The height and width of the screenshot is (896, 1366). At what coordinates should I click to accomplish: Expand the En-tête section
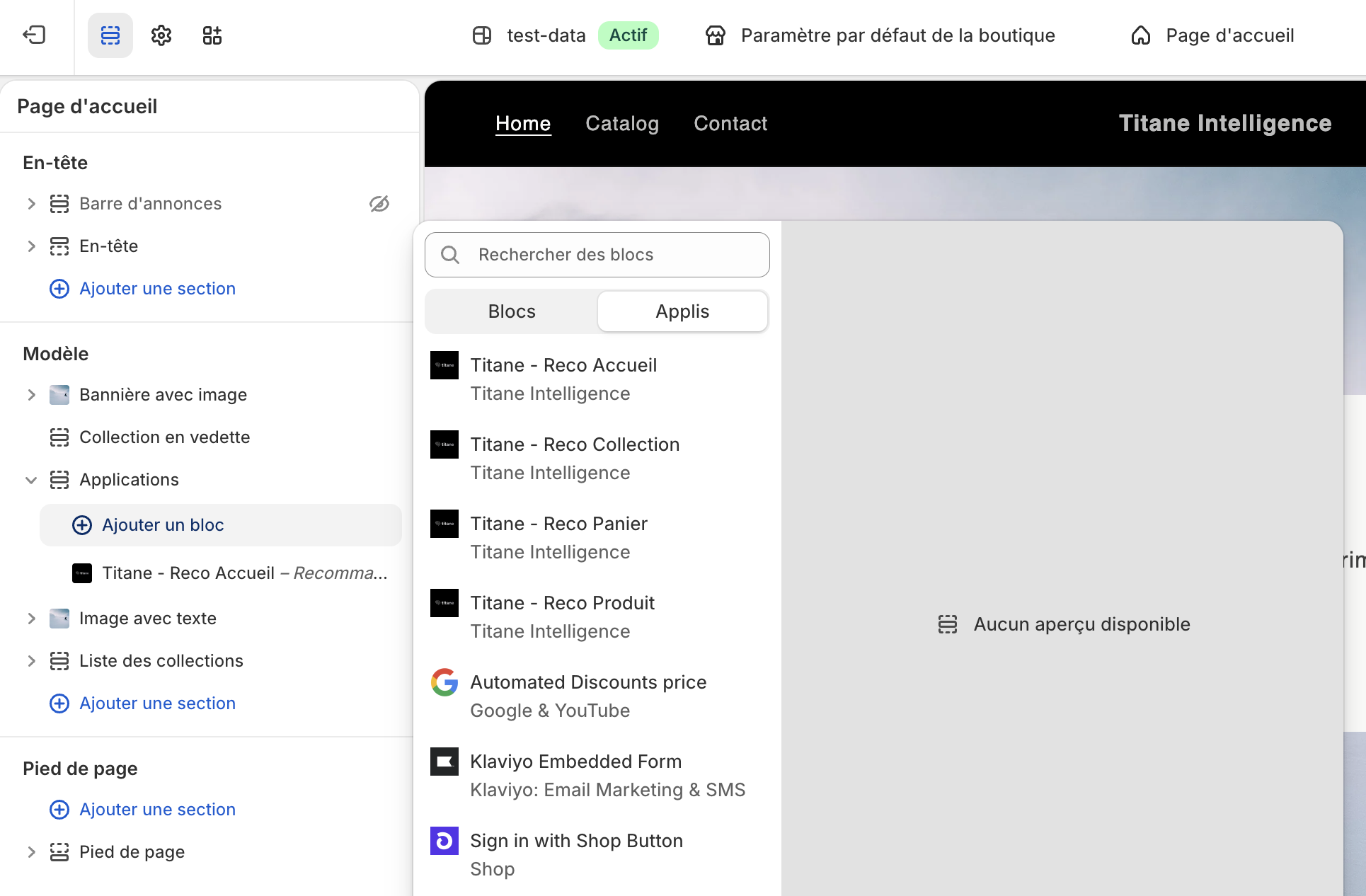pos(31,246)
